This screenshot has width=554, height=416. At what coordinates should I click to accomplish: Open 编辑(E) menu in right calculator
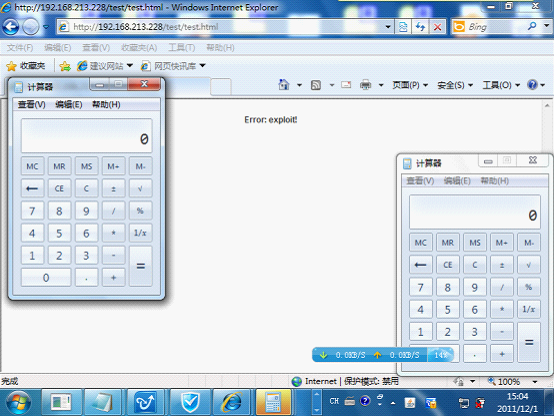(457, 181)
